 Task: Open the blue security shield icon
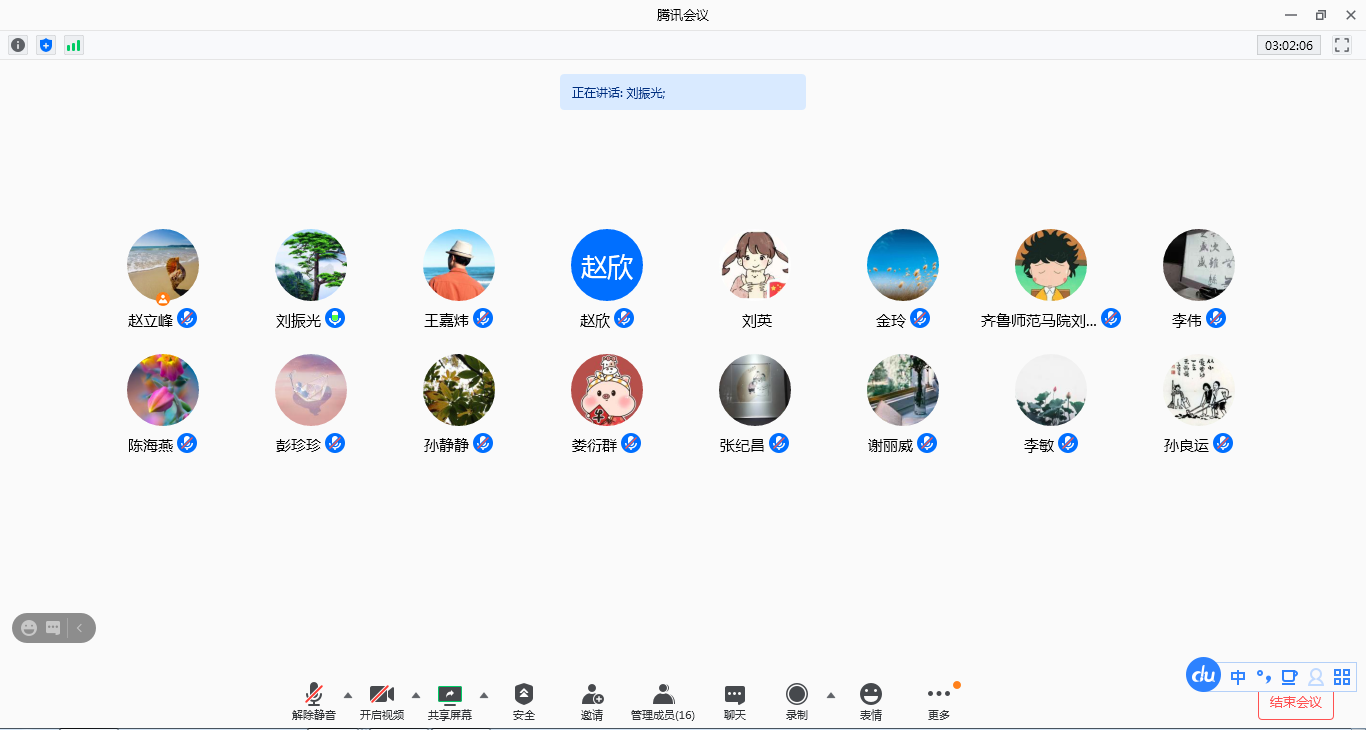[x=45, y=45]
